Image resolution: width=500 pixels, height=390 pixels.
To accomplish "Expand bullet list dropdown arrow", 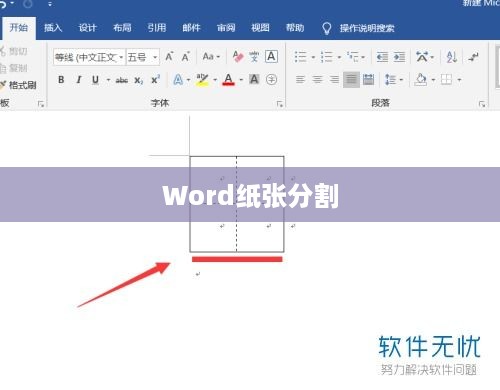I will [313, 57].
